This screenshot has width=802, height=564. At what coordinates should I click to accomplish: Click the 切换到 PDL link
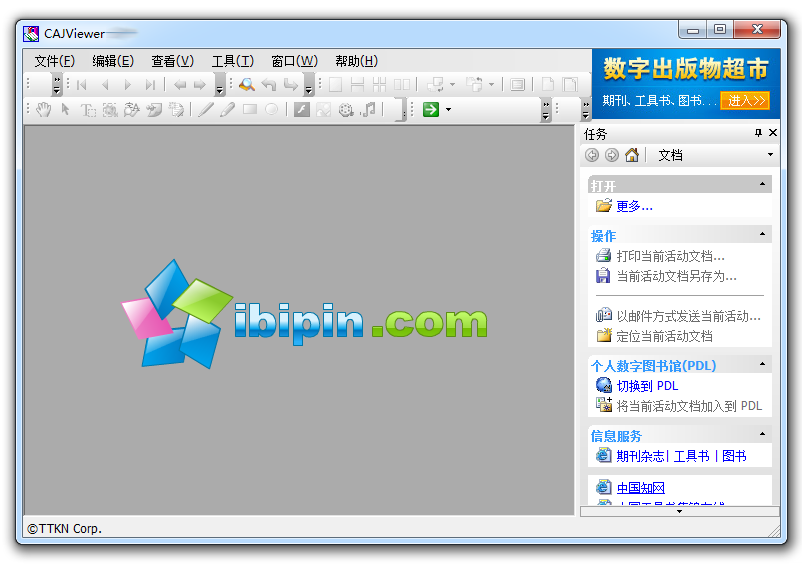coord(647,386)
